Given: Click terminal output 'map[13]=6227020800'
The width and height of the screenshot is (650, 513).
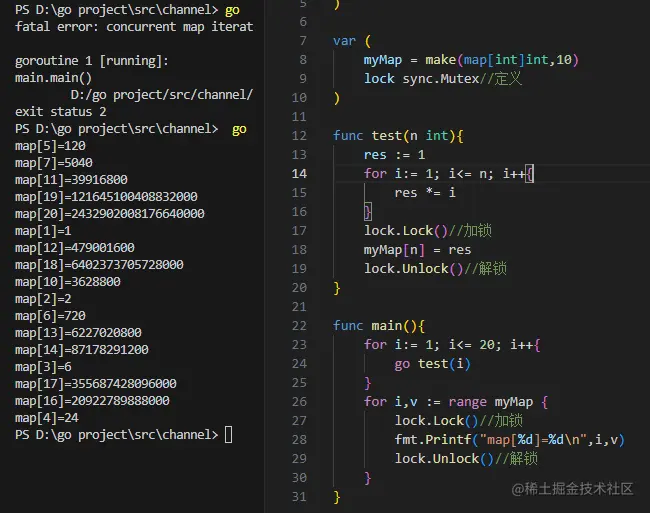Looking at the screenshot, I should 78,333.
